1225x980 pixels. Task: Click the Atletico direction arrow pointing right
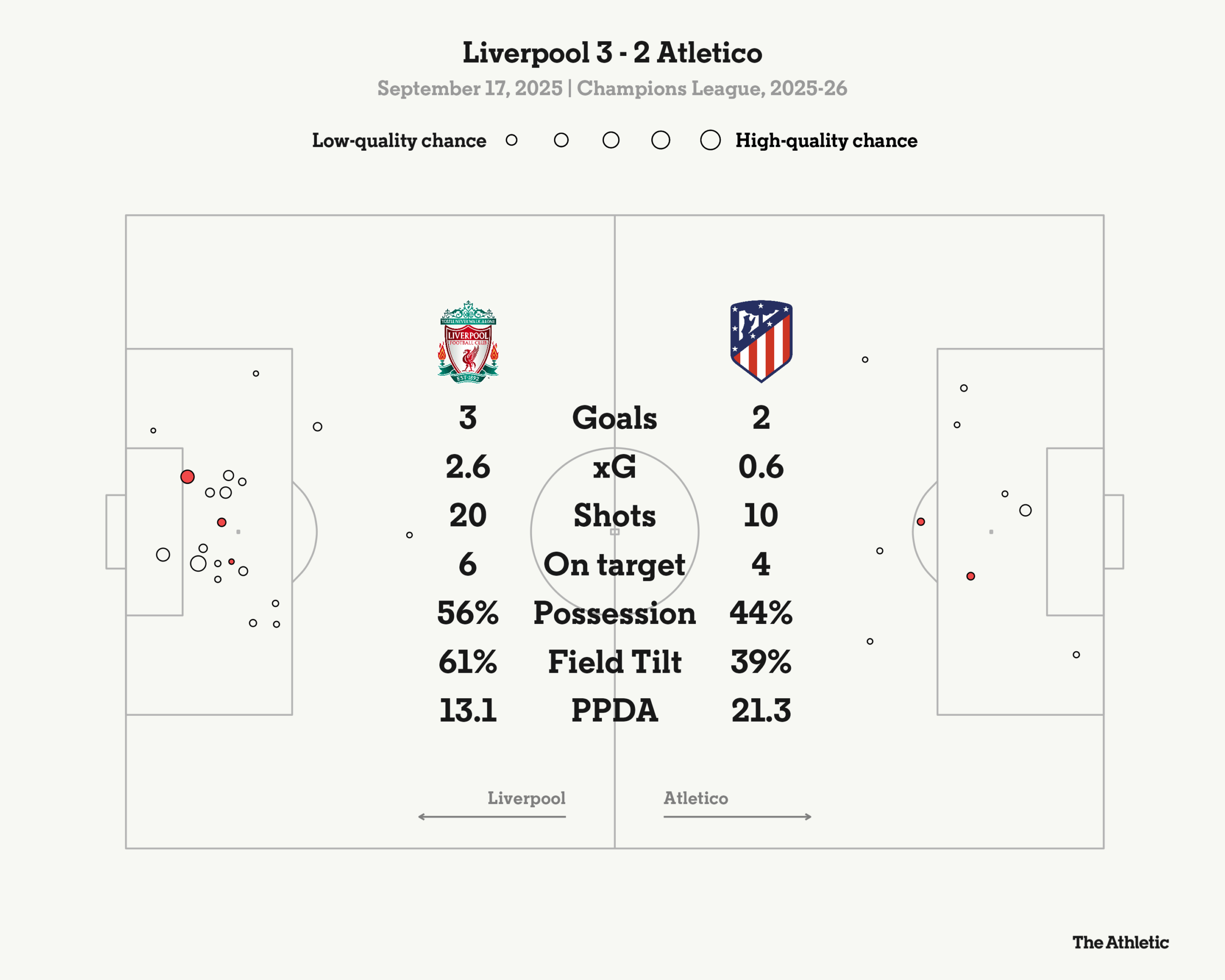(737, 816)
